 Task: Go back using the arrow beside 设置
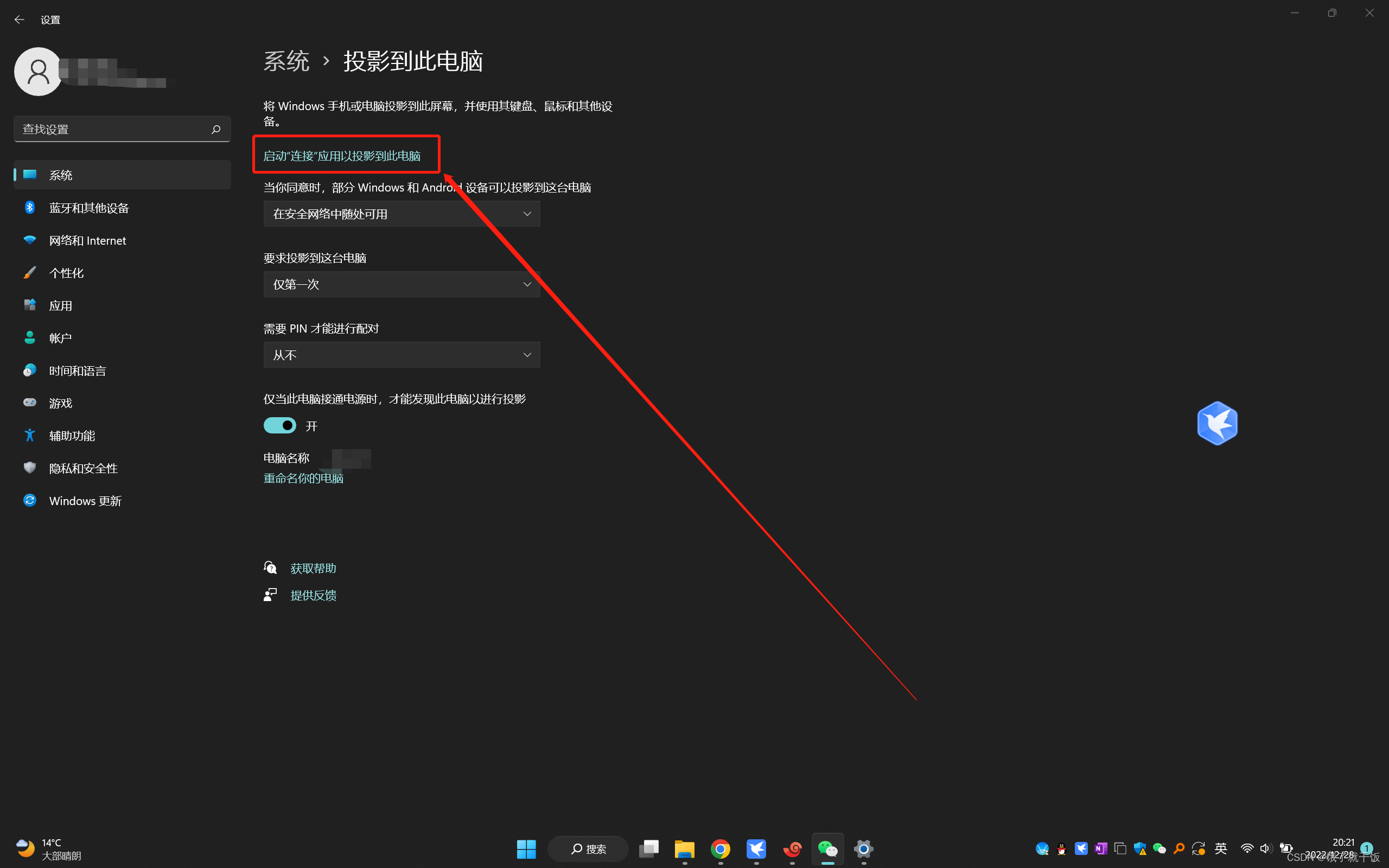click(x=20, y=20)
